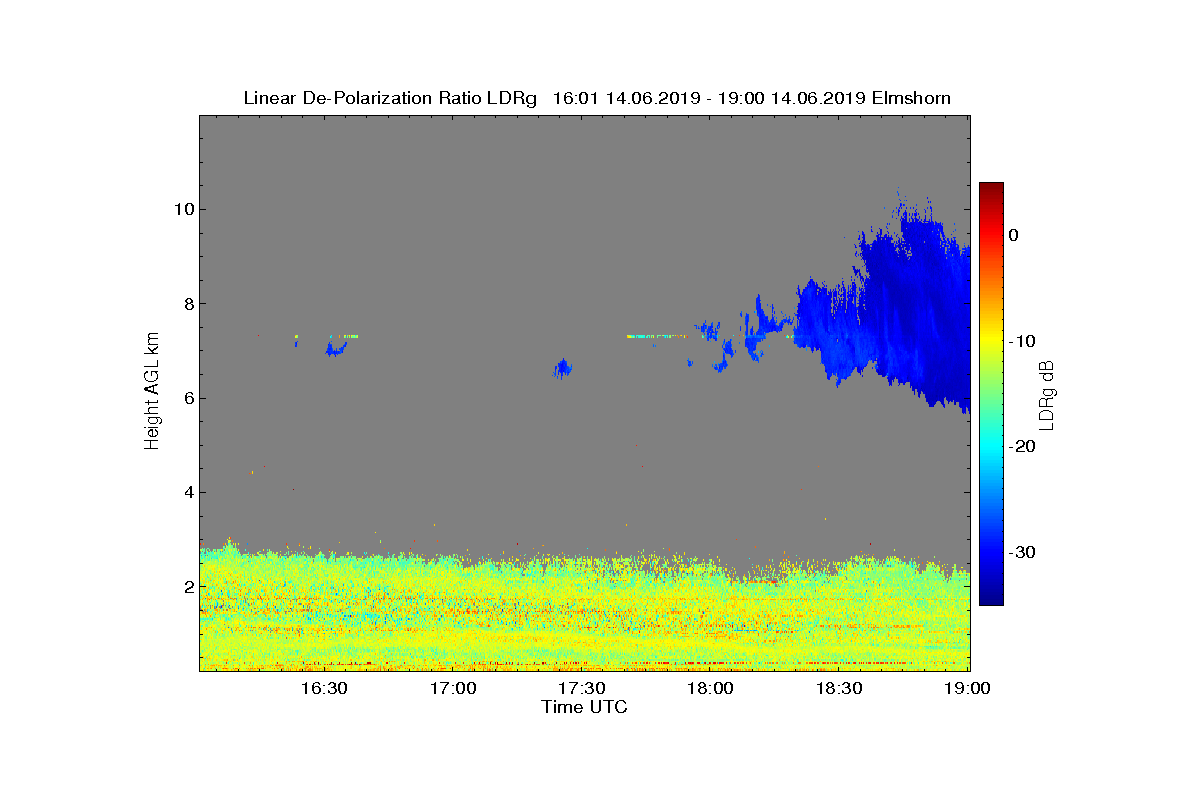Click the yellow region of the colorbar
This screenshot has width=1200, height=800.
(991, 341)
